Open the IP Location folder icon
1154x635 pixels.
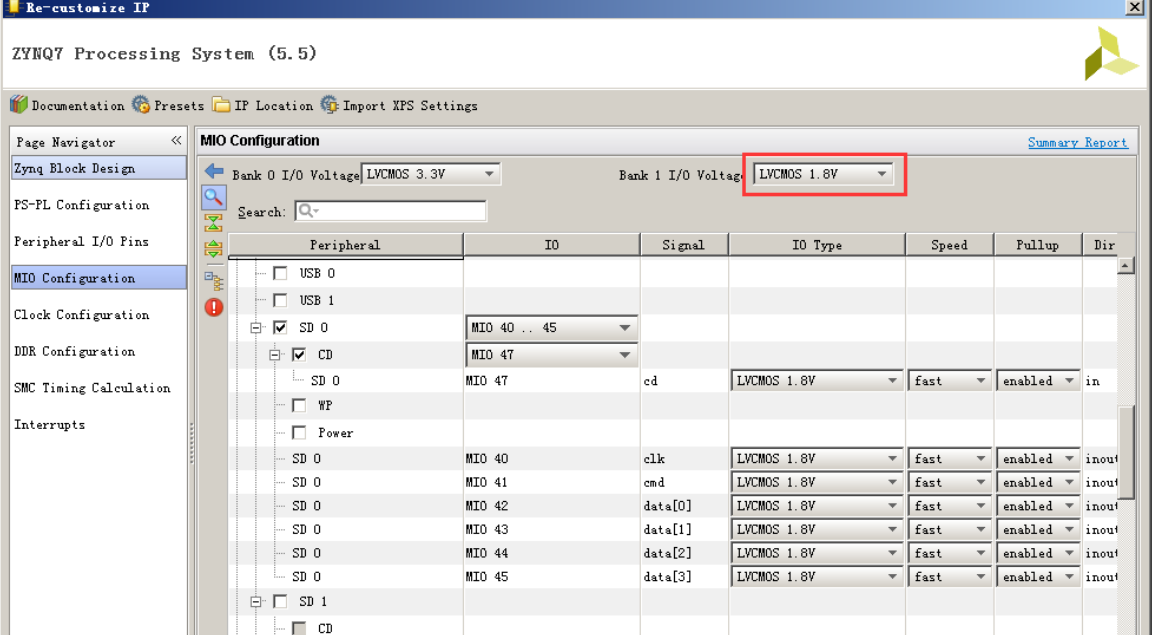point(222,104)
